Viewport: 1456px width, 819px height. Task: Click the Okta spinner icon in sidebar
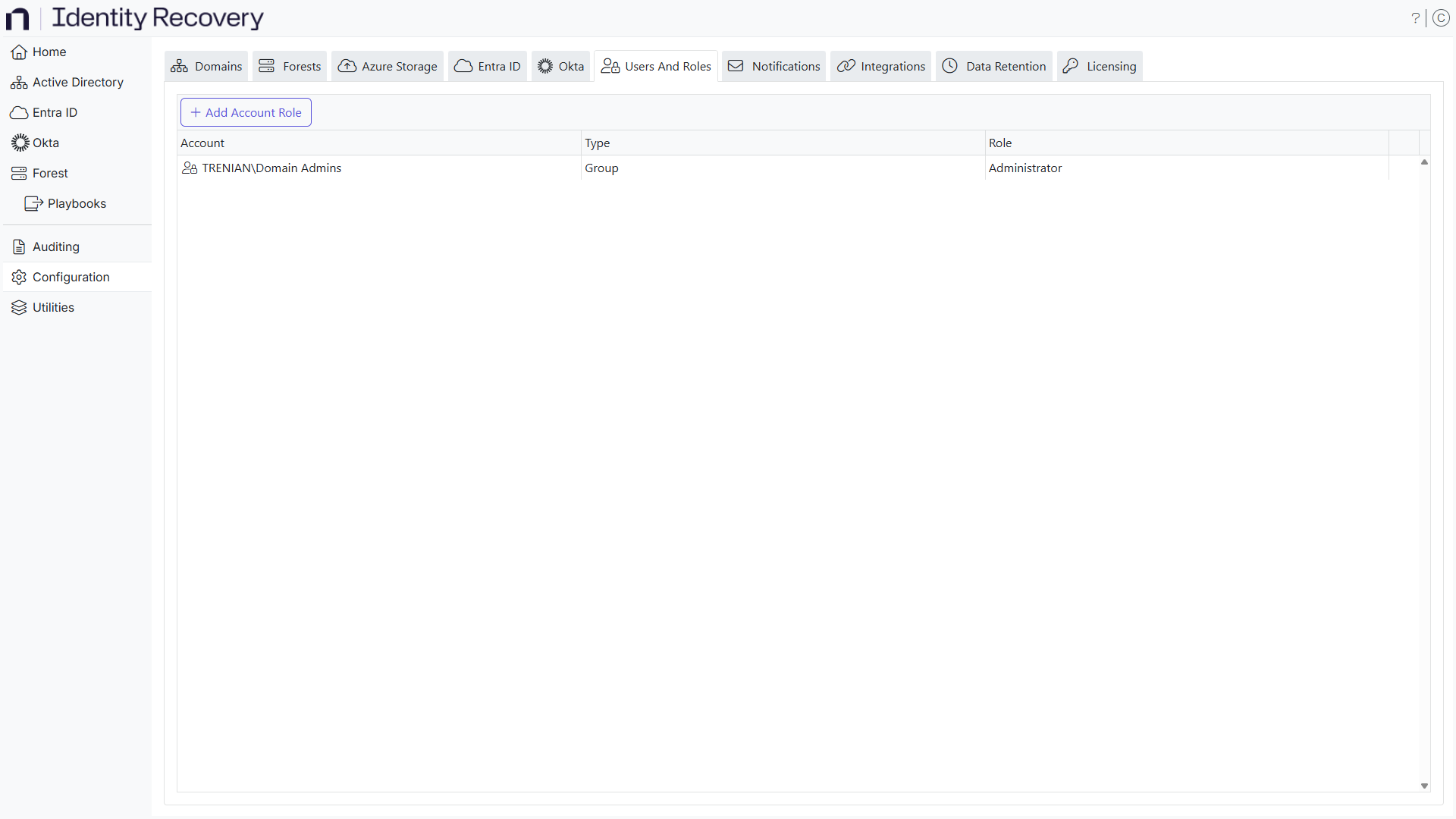17,143
